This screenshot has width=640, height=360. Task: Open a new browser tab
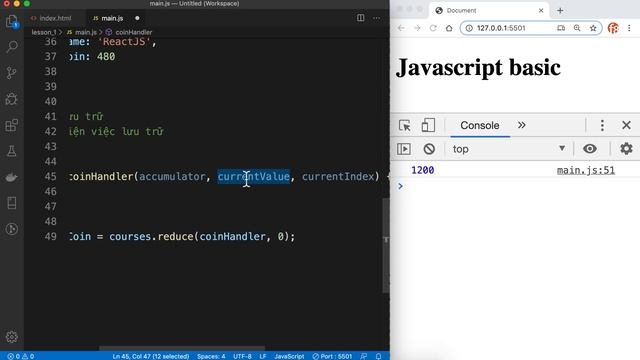click(x=560, y=11)
